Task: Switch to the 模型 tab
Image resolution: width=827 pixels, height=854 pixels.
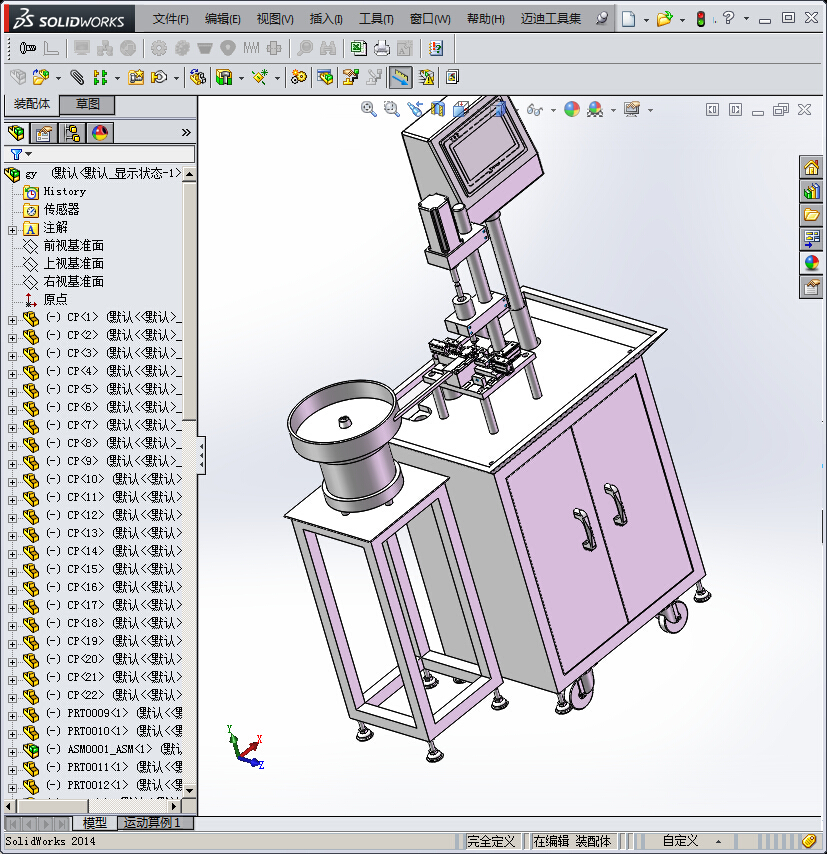Action: pyautogui.click(x=95, y=822)
